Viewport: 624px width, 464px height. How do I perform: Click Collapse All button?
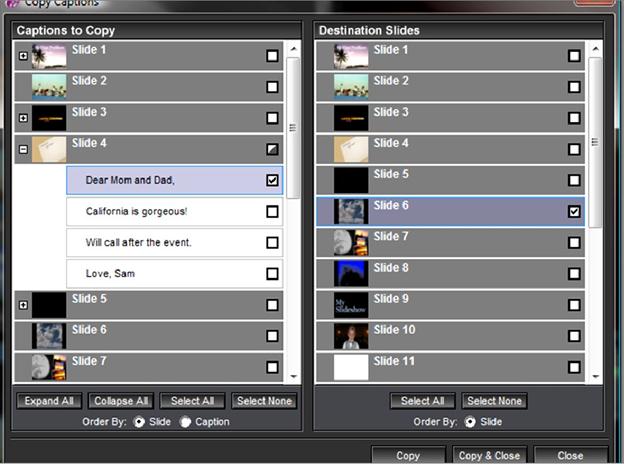point(121,401)
